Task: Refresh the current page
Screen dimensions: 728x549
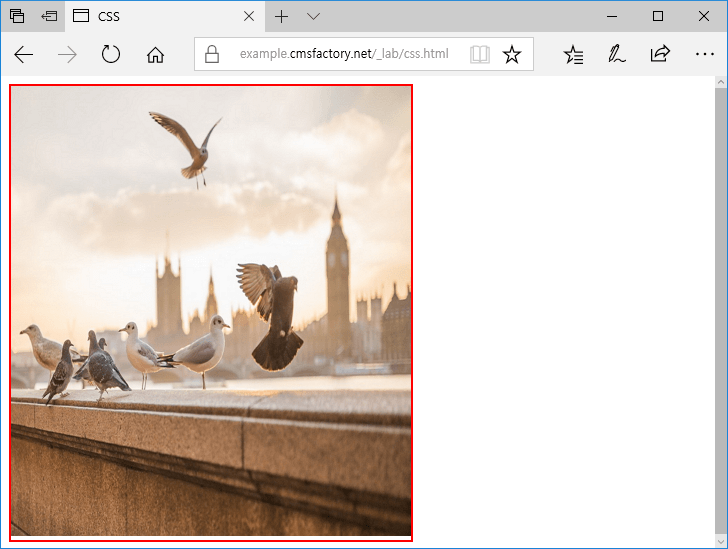Action: [110, 54]
